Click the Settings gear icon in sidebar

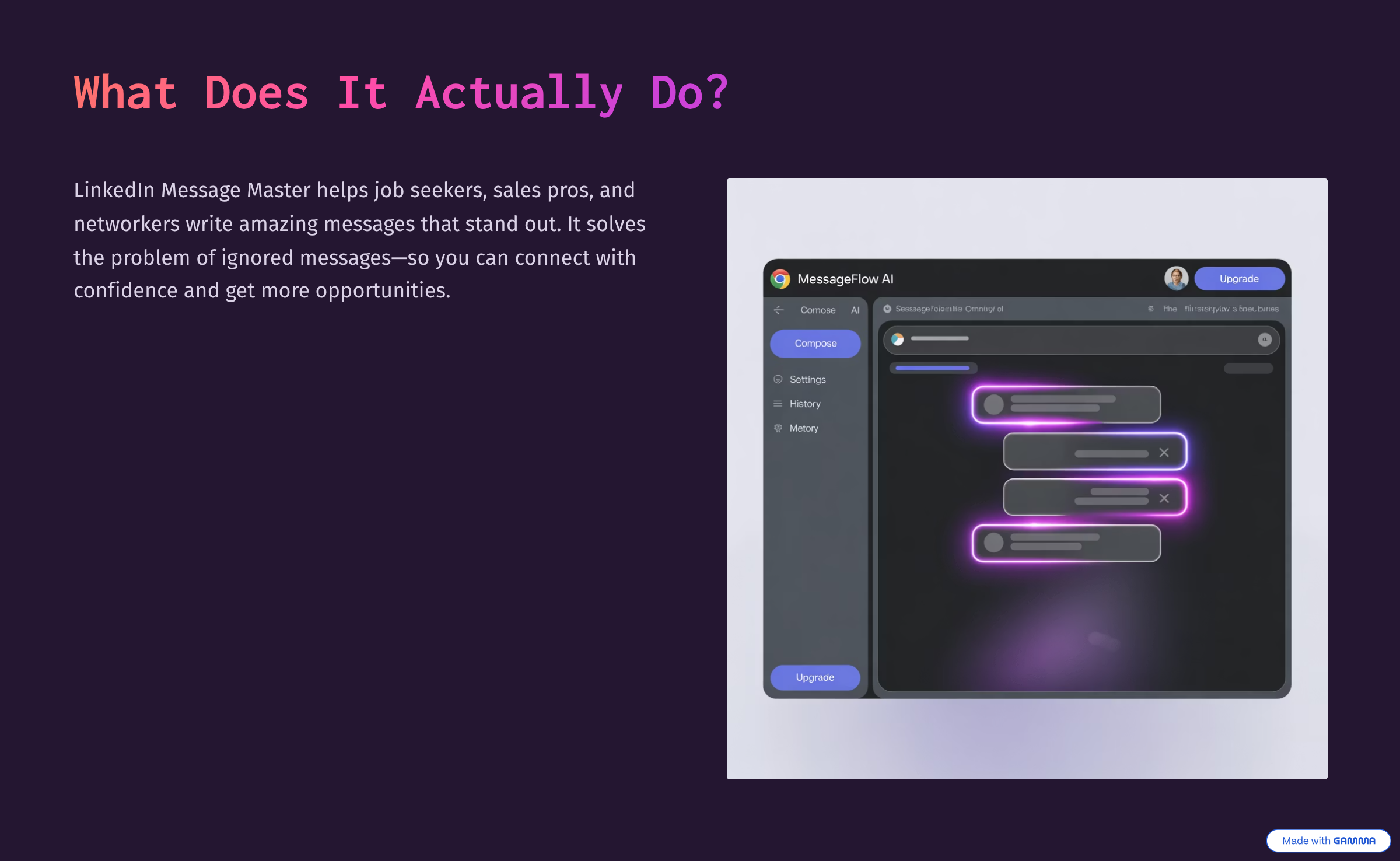pos(778,379)
